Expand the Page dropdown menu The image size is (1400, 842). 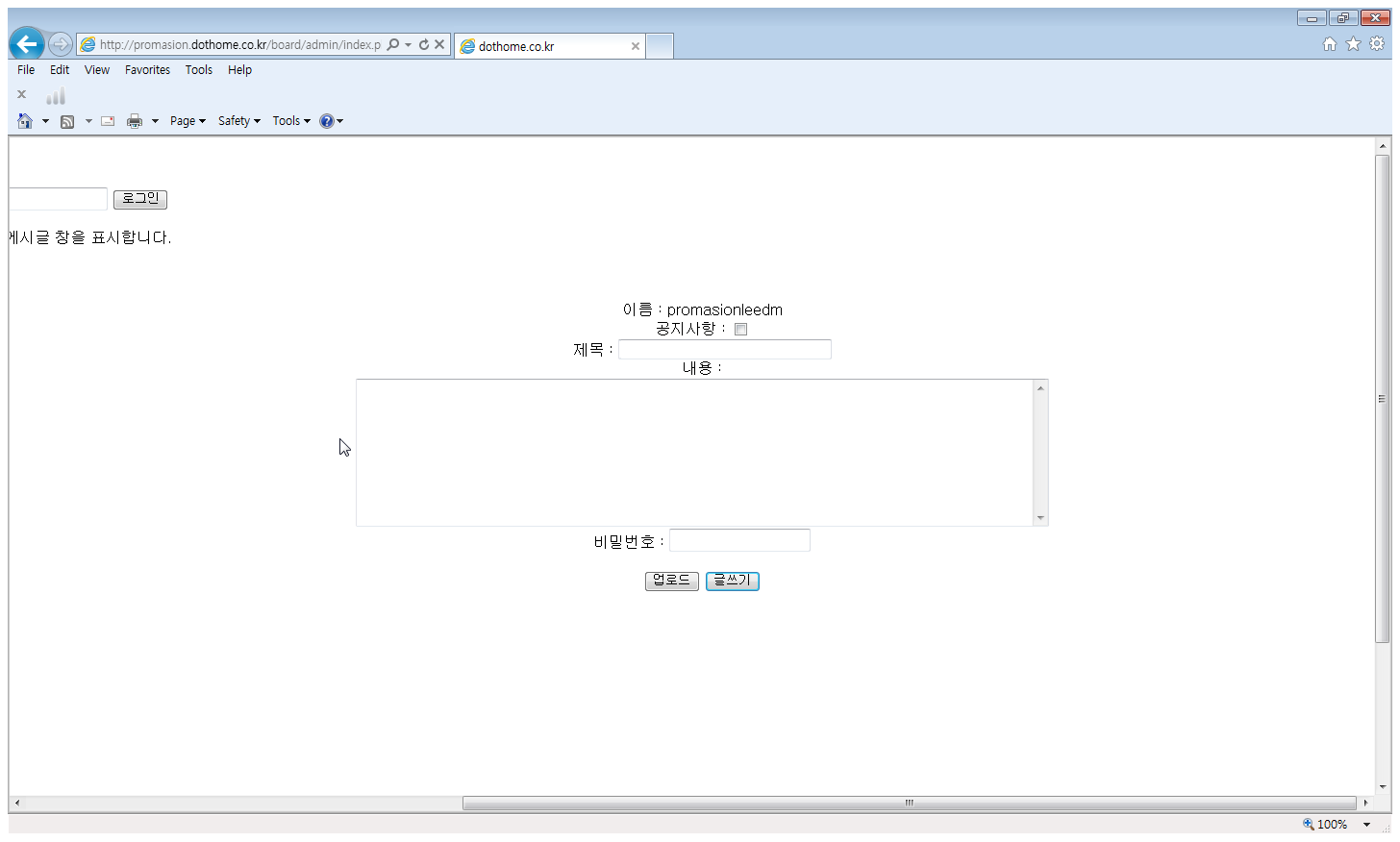tap(187, 121)
